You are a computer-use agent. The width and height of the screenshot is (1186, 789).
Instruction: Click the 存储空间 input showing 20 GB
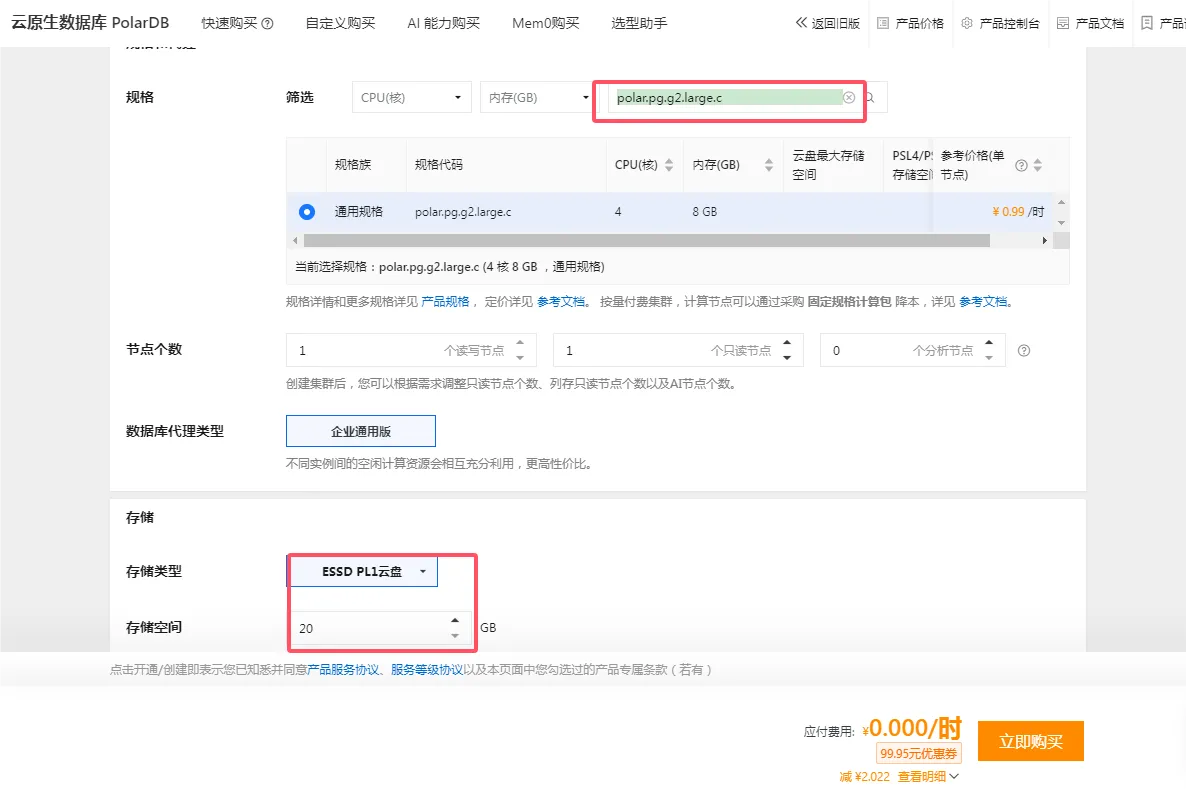click(x=380, y=628)
